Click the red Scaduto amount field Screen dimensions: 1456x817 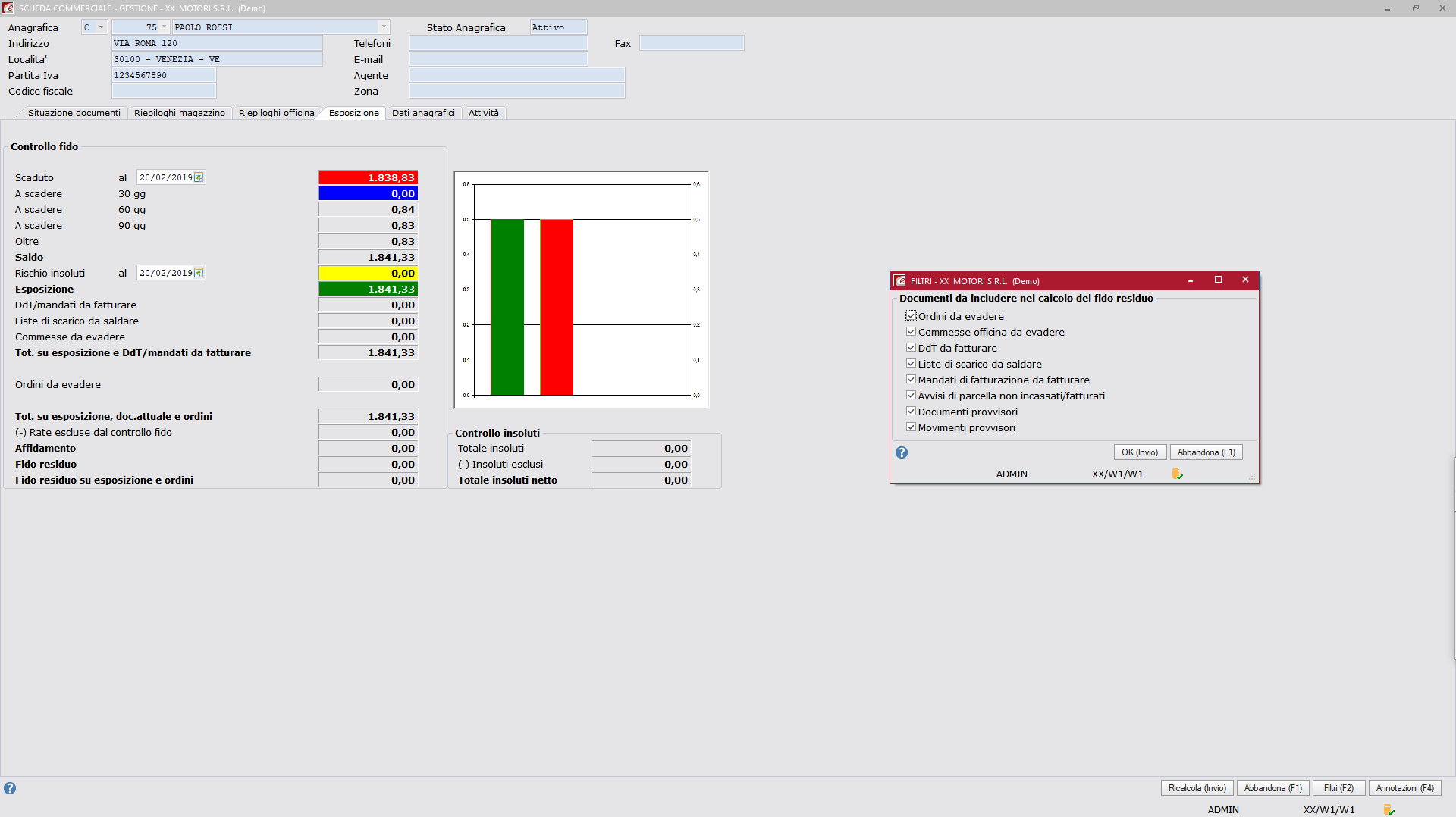click(369, 177)
